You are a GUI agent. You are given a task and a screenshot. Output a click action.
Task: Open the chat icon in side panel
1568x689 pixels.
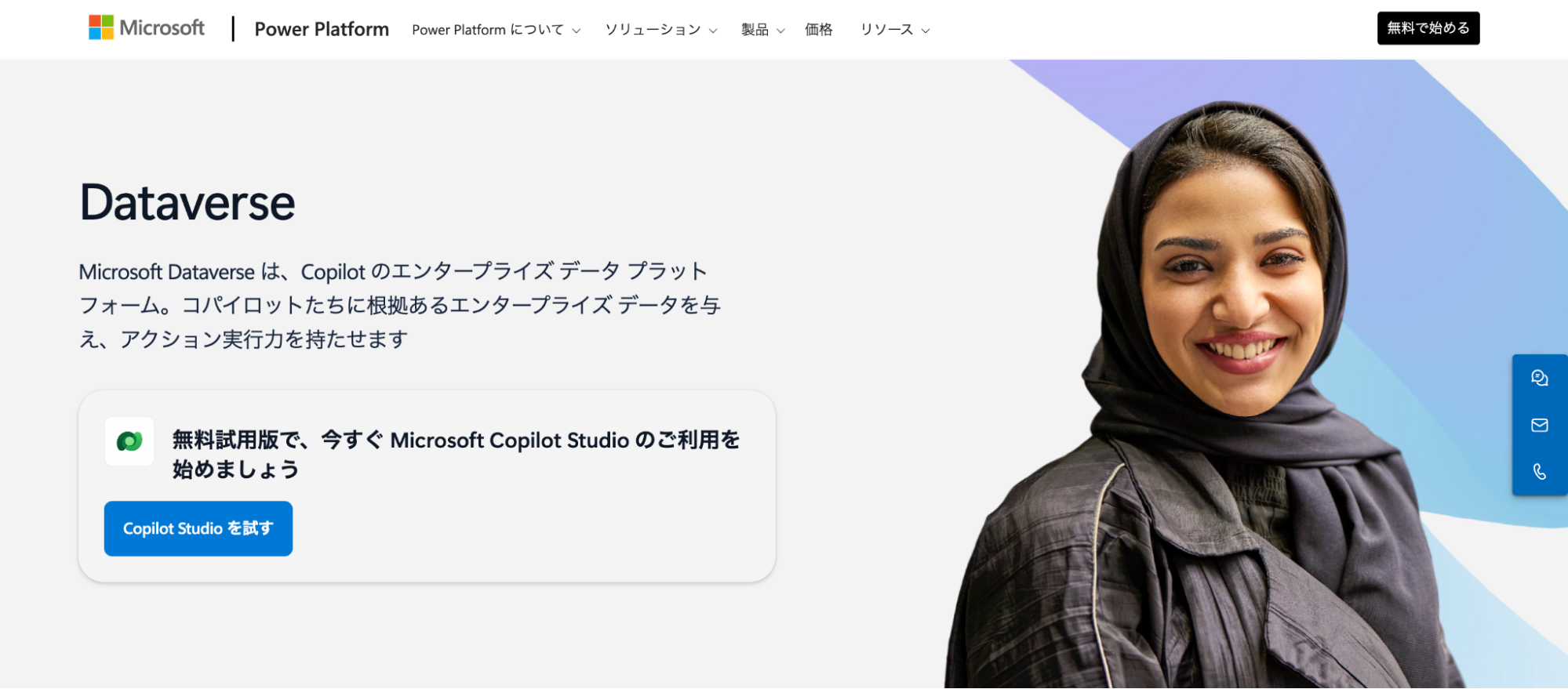1539,378
